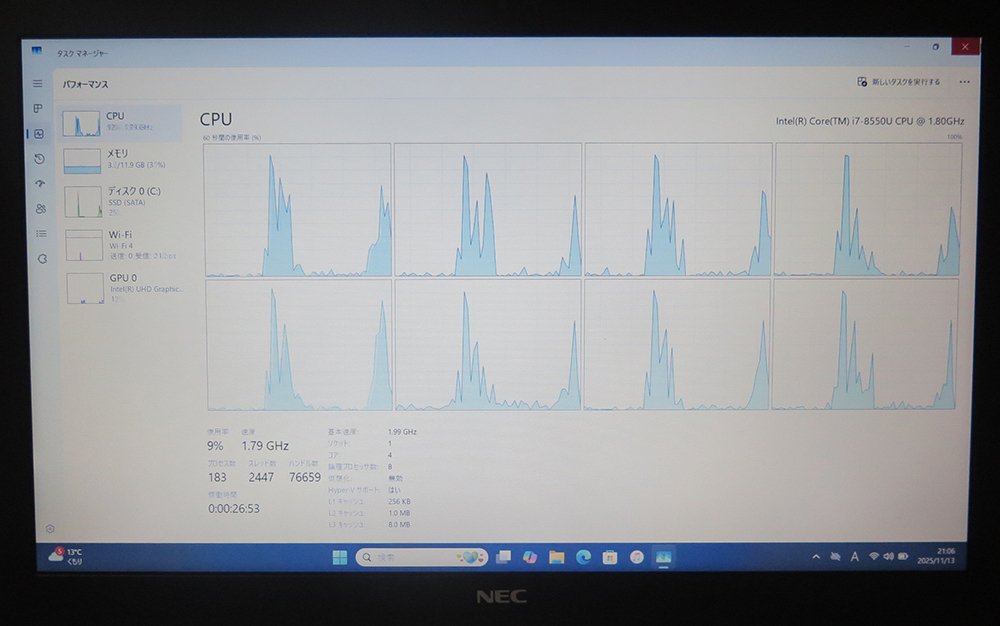Open the three-dot more options menu
Viewport: 1000px width, 626px height.
[964, 82]
